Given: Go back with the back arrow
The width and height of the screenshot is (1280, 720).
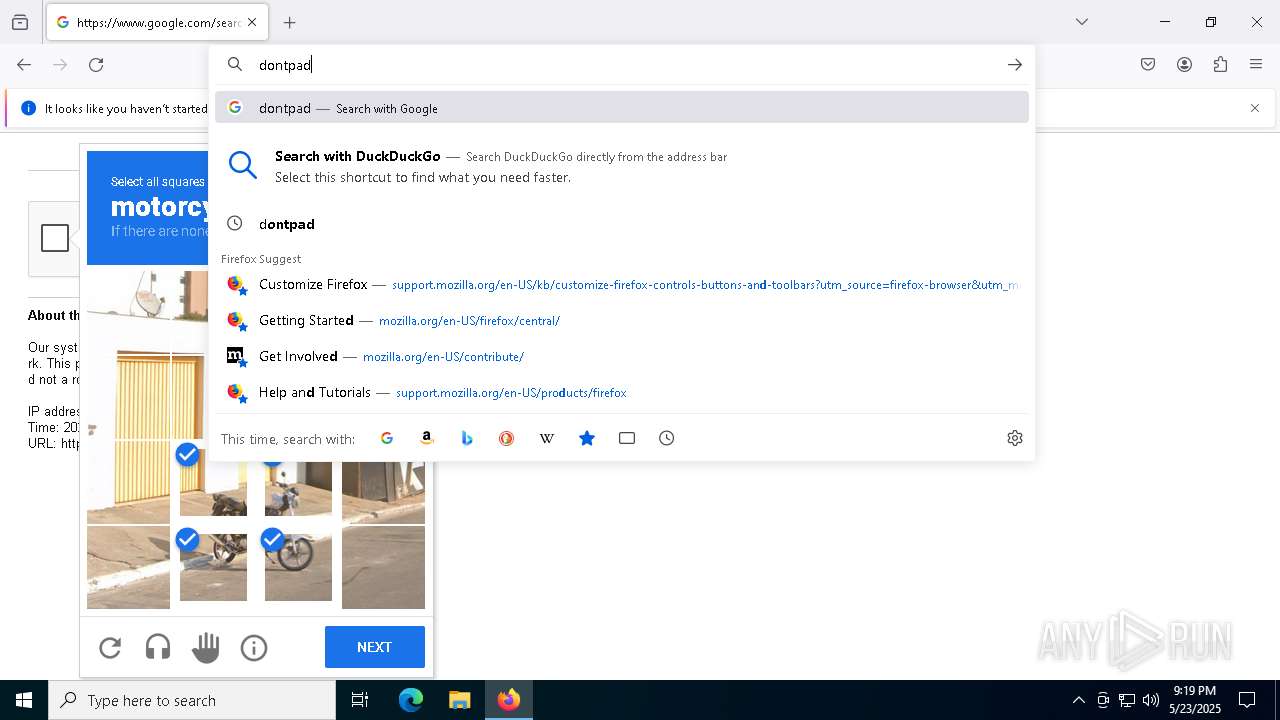Looking at the screenshot, I should pyautogui.click(x=24, y=65).
